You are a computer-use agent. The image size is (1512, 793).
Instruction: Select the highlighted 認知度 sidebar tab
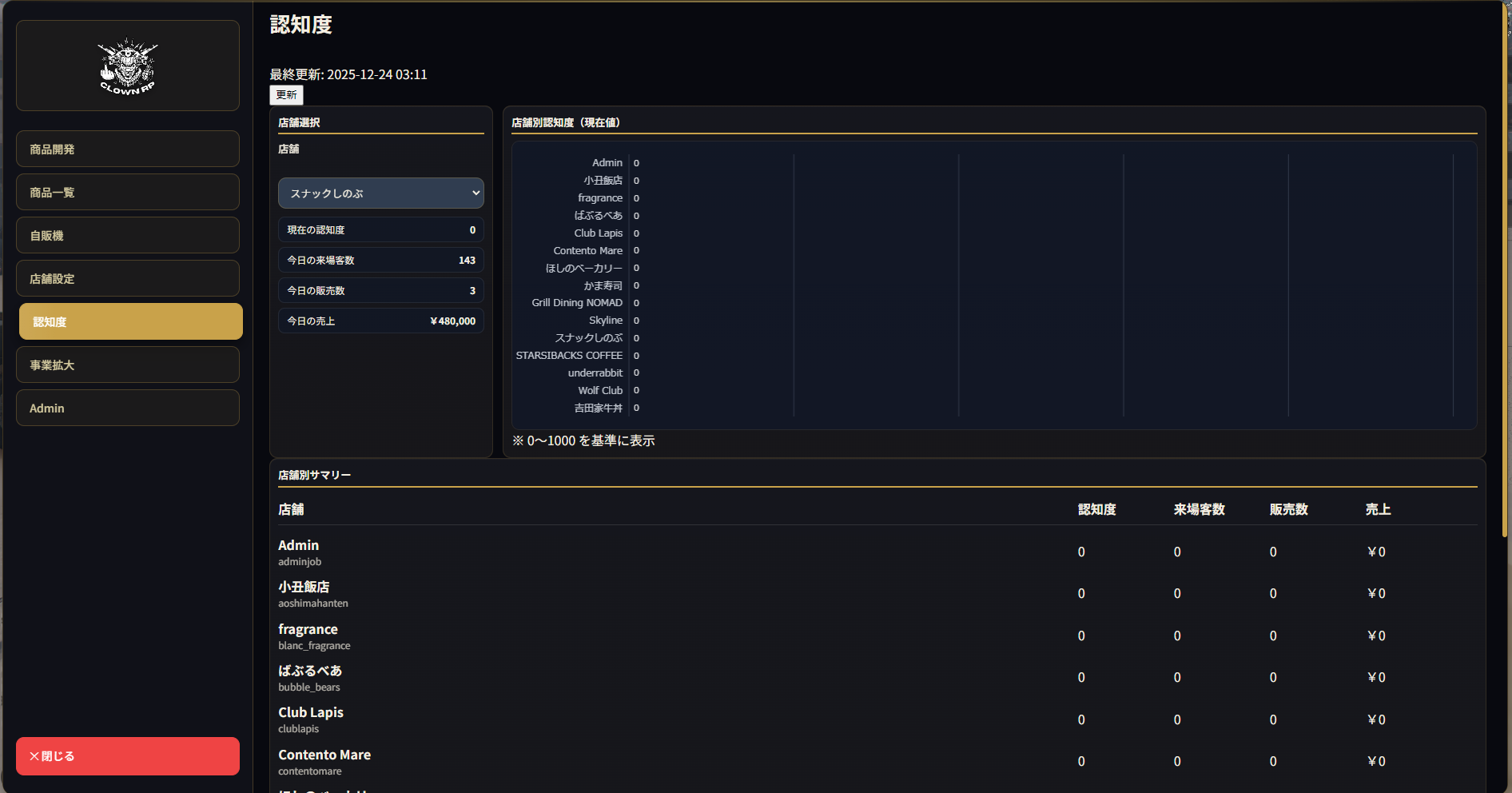(130, 322)
